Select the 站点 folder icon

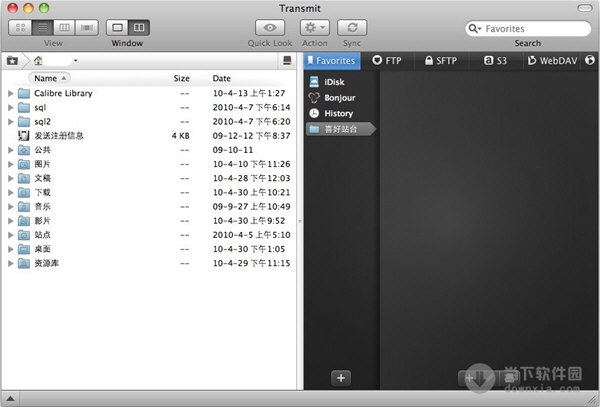pyautogui.click(x=24, y=235)
